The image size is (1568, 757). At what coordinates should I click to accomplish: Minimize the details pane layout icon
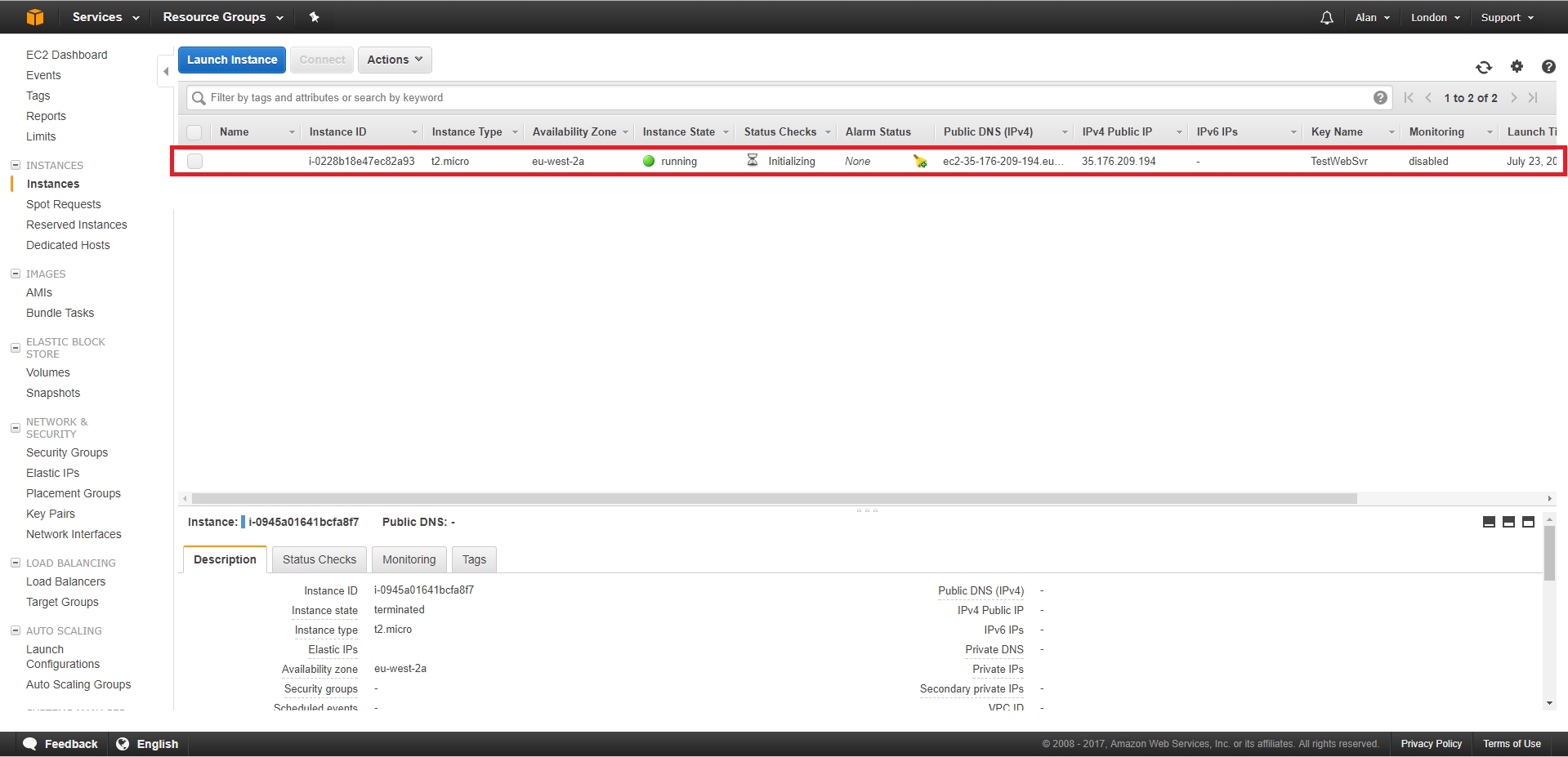1489,522
